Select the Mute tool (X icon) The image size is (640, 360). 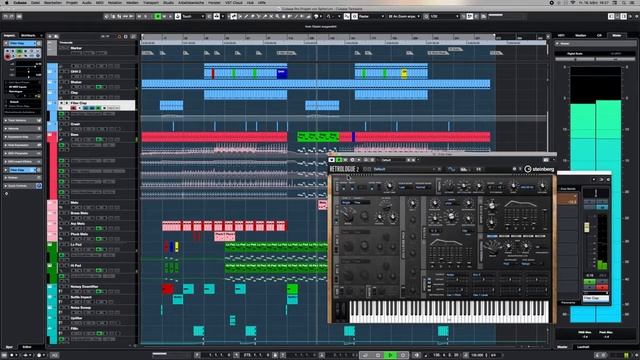[x=271, y=16]
